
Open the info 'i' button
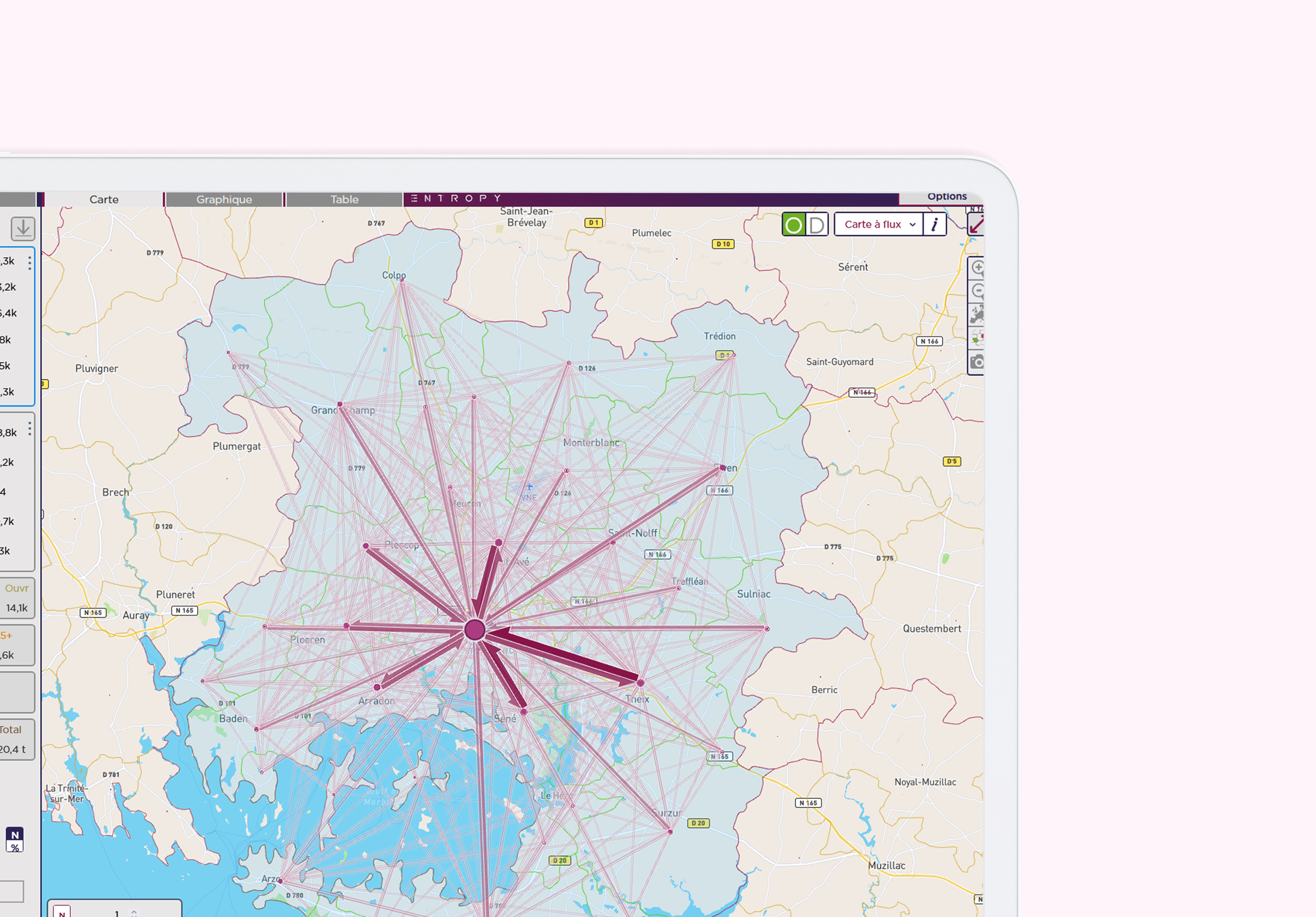pos(934,224)
